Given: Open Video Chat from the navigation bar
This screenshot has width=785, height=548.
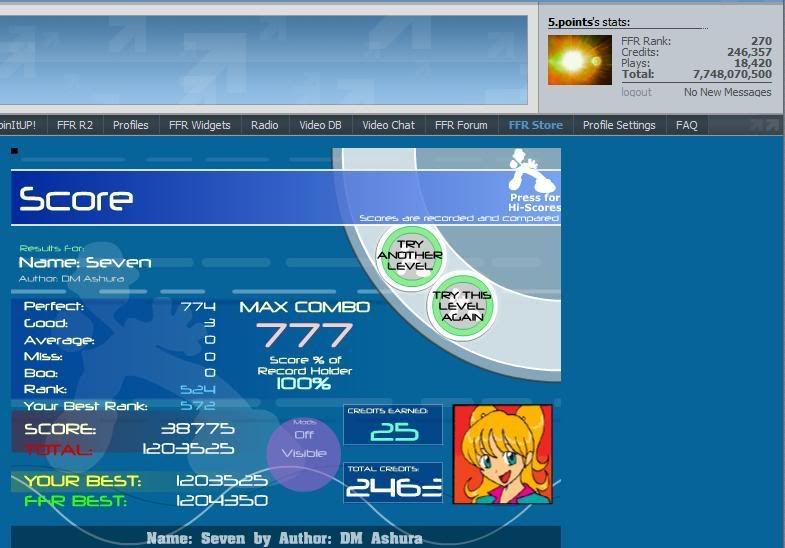Looking at the screenshot, I should [x=388, y=125].
